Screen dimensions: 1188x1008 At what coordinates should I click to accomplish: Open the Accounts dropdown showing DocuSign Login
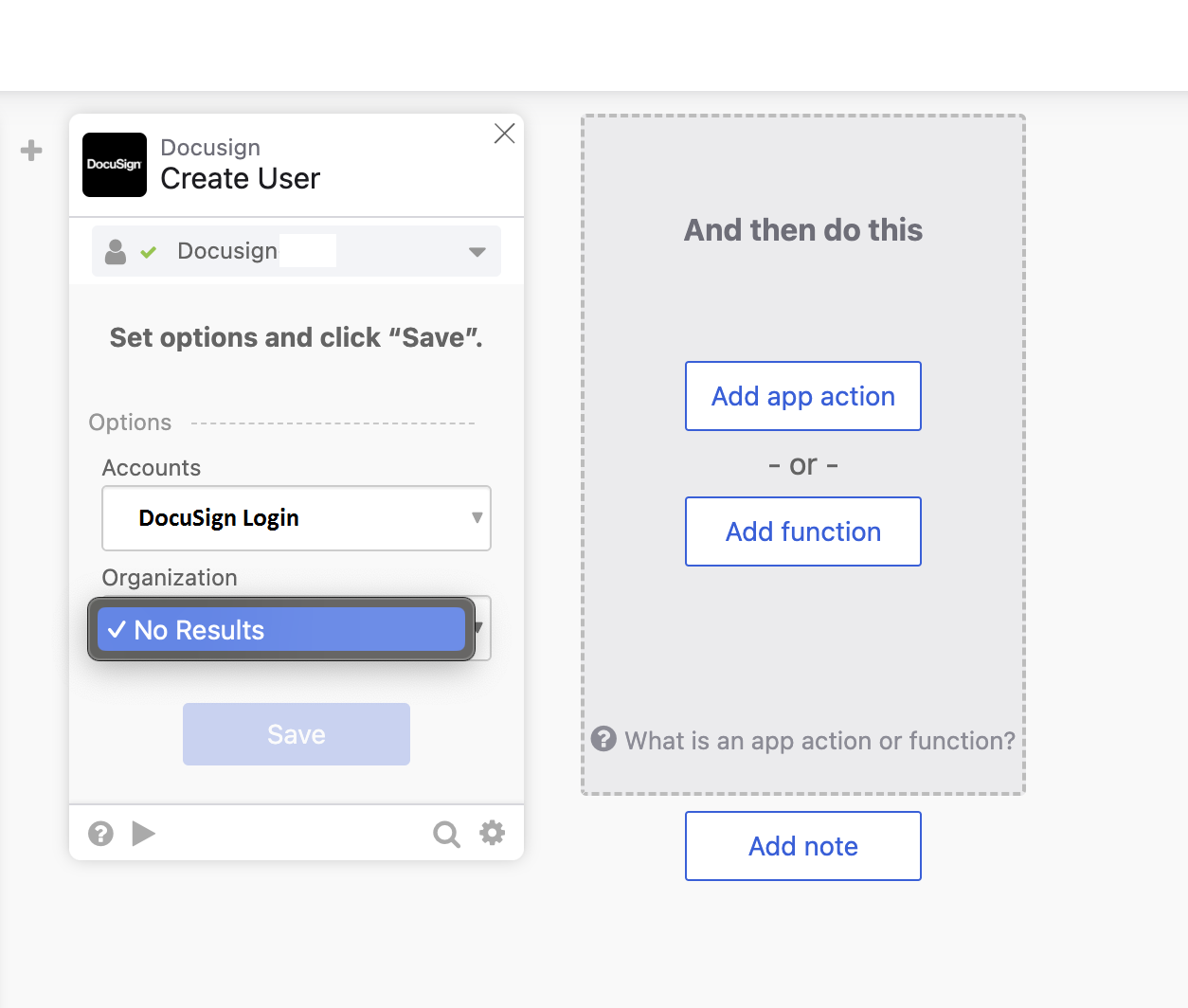point(296,518)
